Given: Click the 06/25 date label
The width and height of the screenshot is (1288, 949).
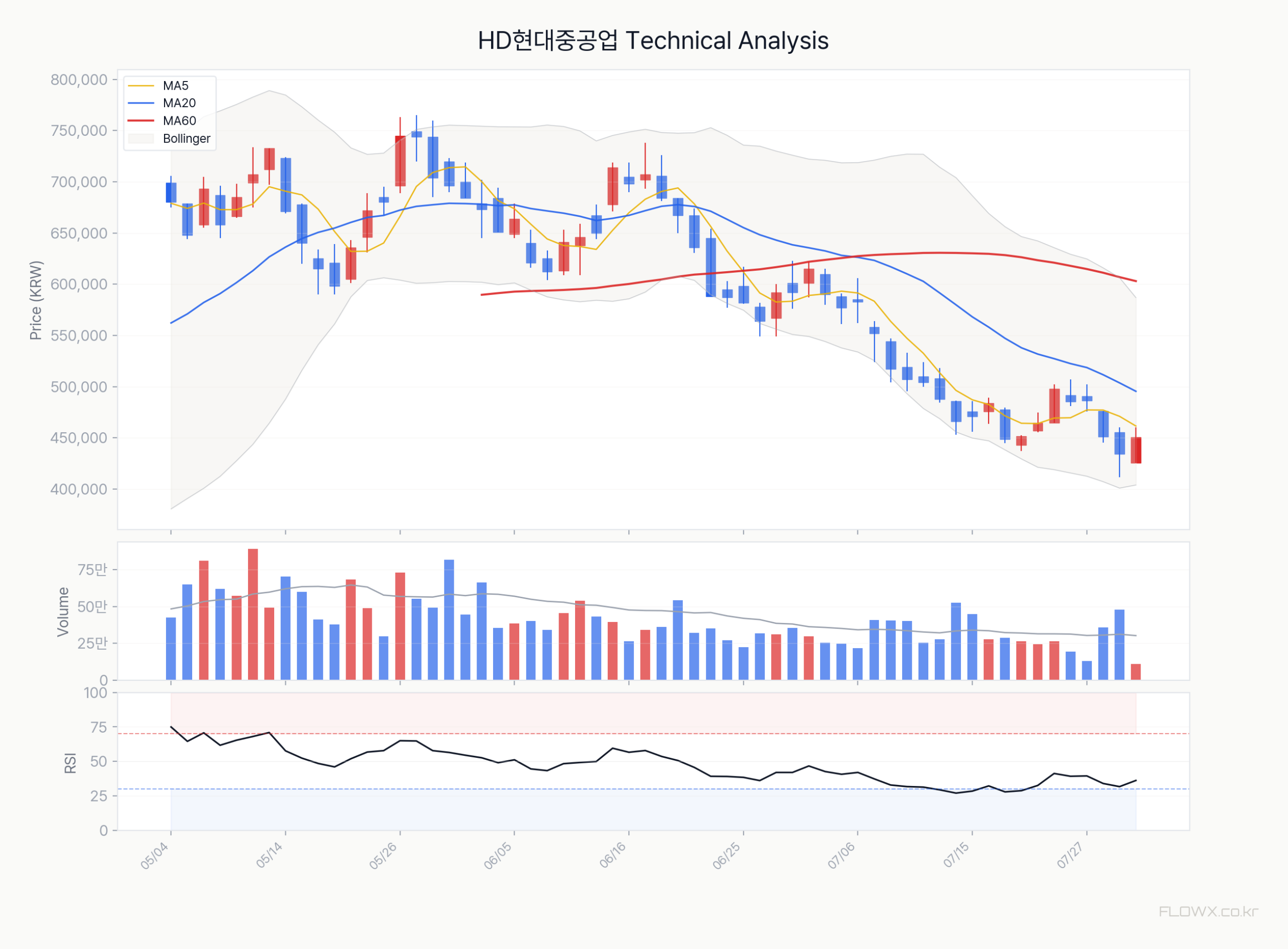Looking at the screenshot, I should click(727, 855).
